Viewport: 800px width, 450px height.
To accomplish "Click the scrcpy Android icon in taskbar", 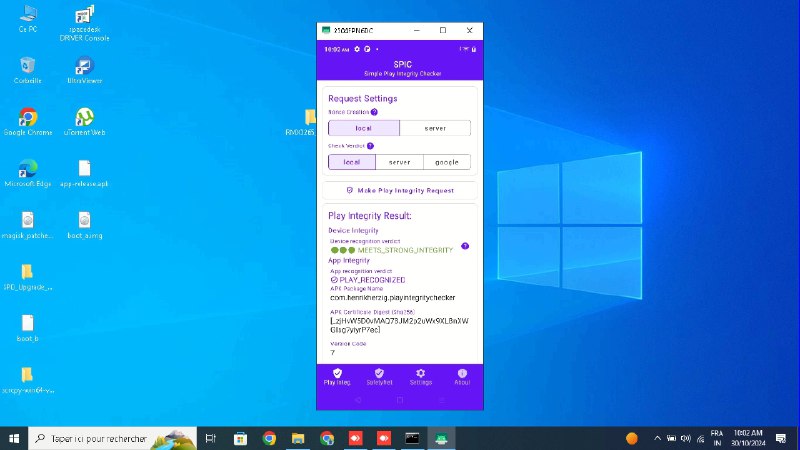I will (441, 438).
